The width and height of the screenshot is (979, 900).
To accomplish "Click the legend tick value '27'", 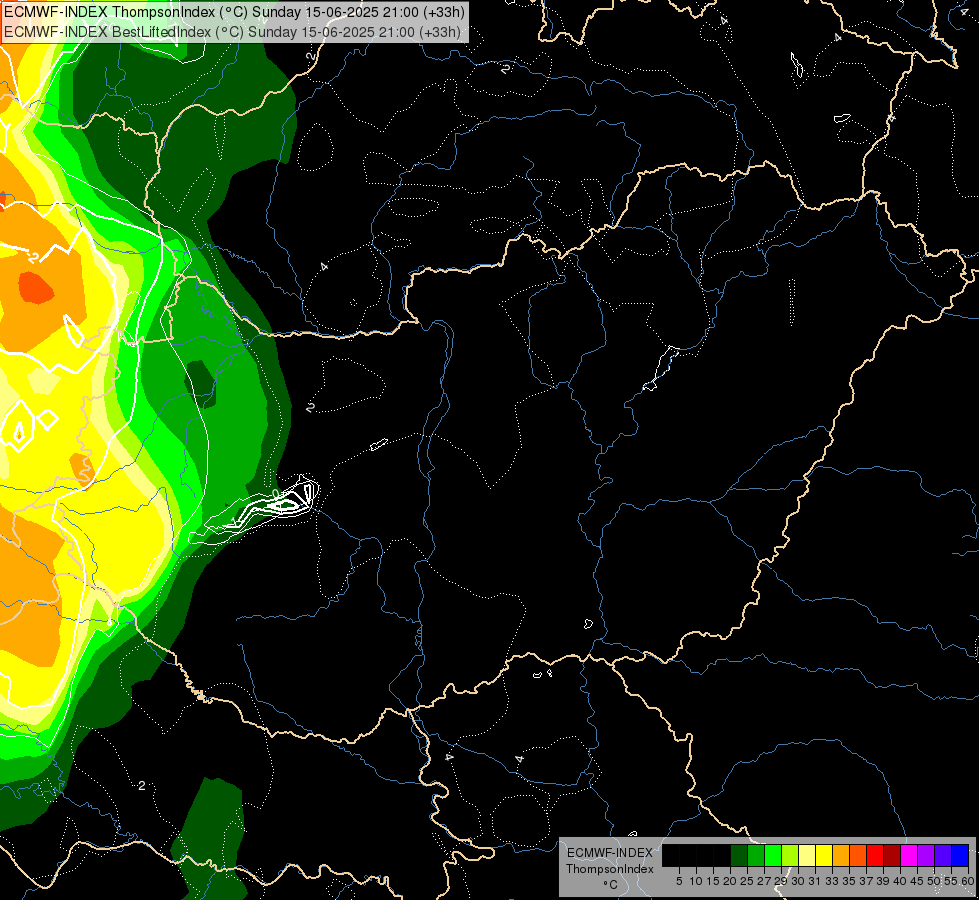I will 764,881.
